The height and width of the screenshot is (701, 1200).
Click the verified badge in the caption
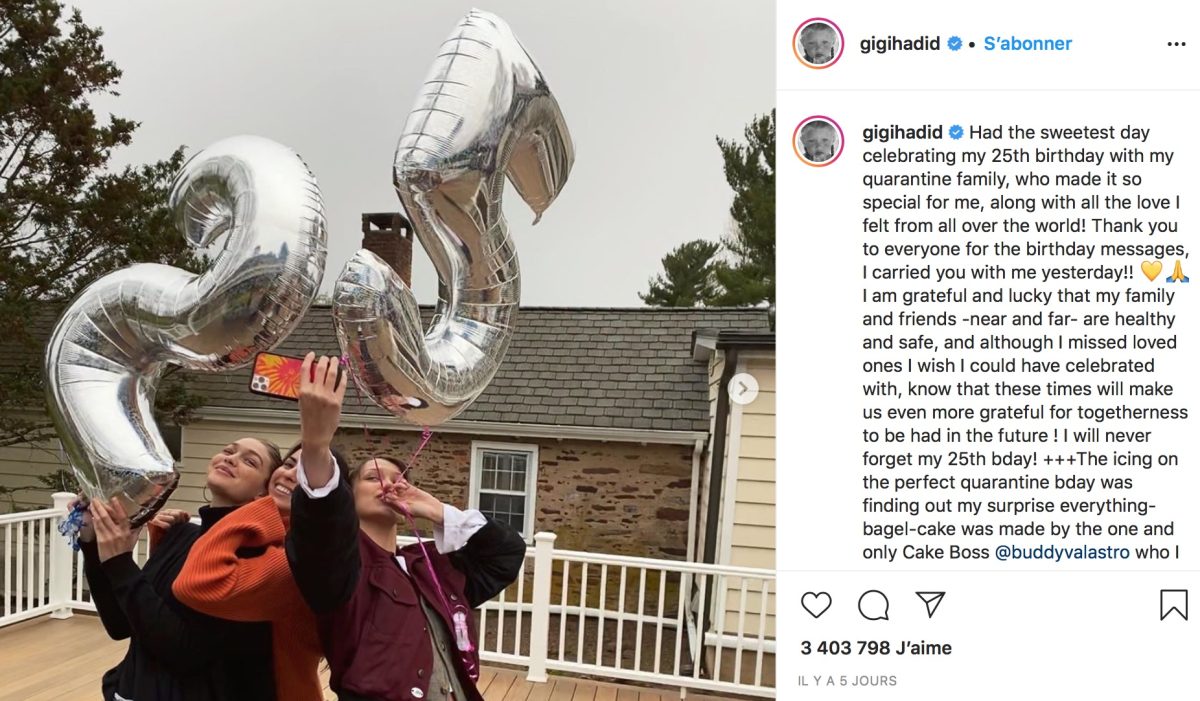coord(956,133)
